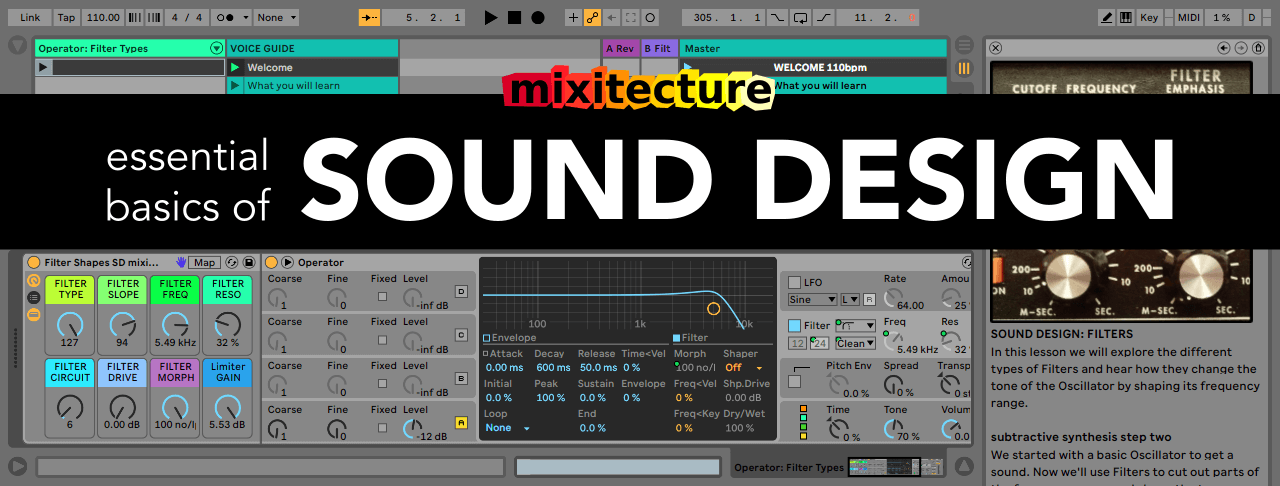1280x486 pixels.
Task: Toggle the metronome in the top bar
Action: 229,17
